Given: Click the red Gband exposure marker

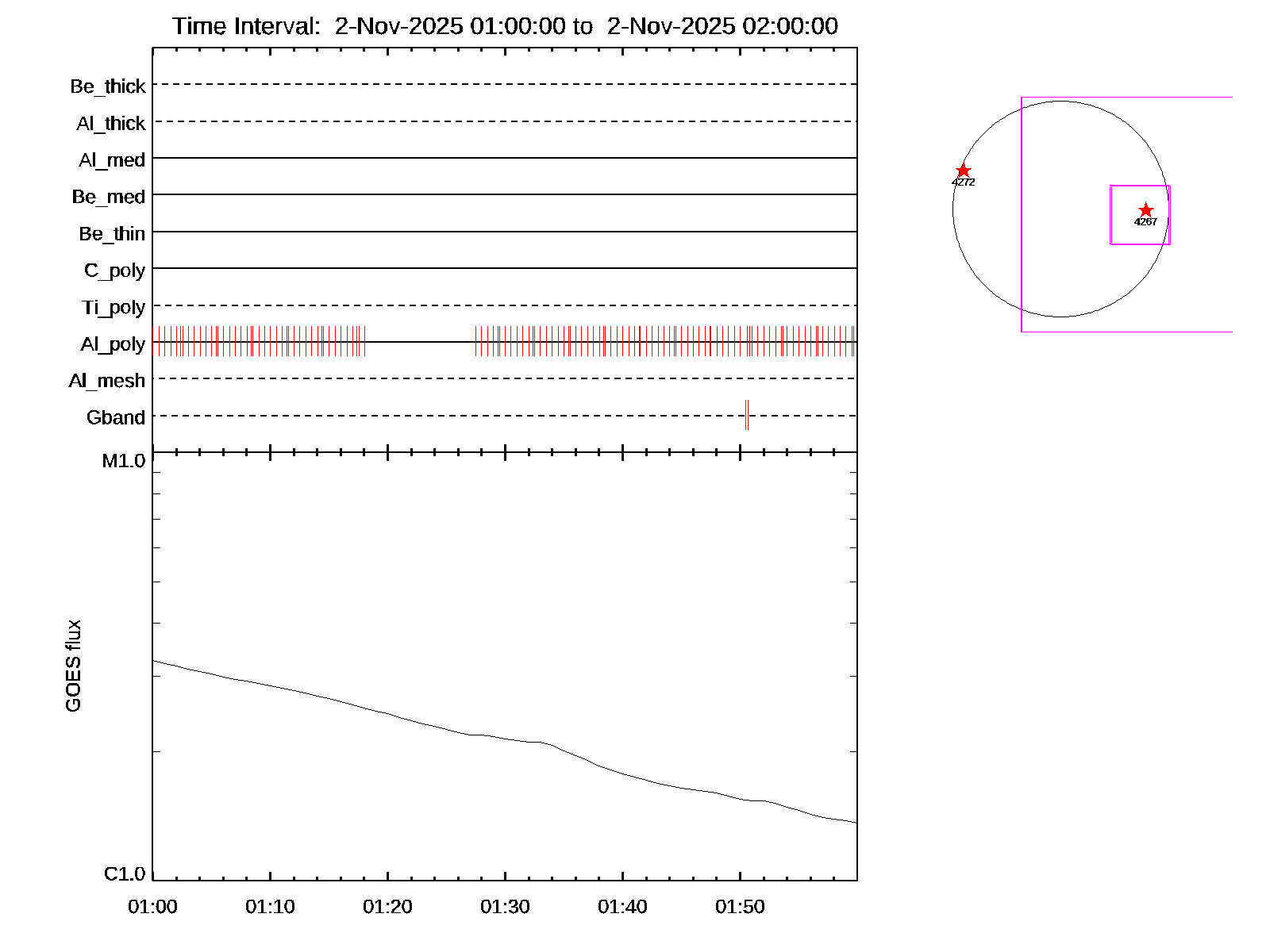Looking at the screenshot, I should pyautogui.click(x=747, y=415).
